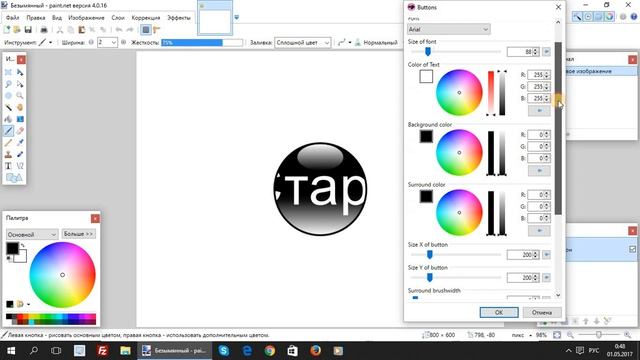The image size is (640, 360).
Task: Toggle the Colors window button
Action: tap(609, 17)
